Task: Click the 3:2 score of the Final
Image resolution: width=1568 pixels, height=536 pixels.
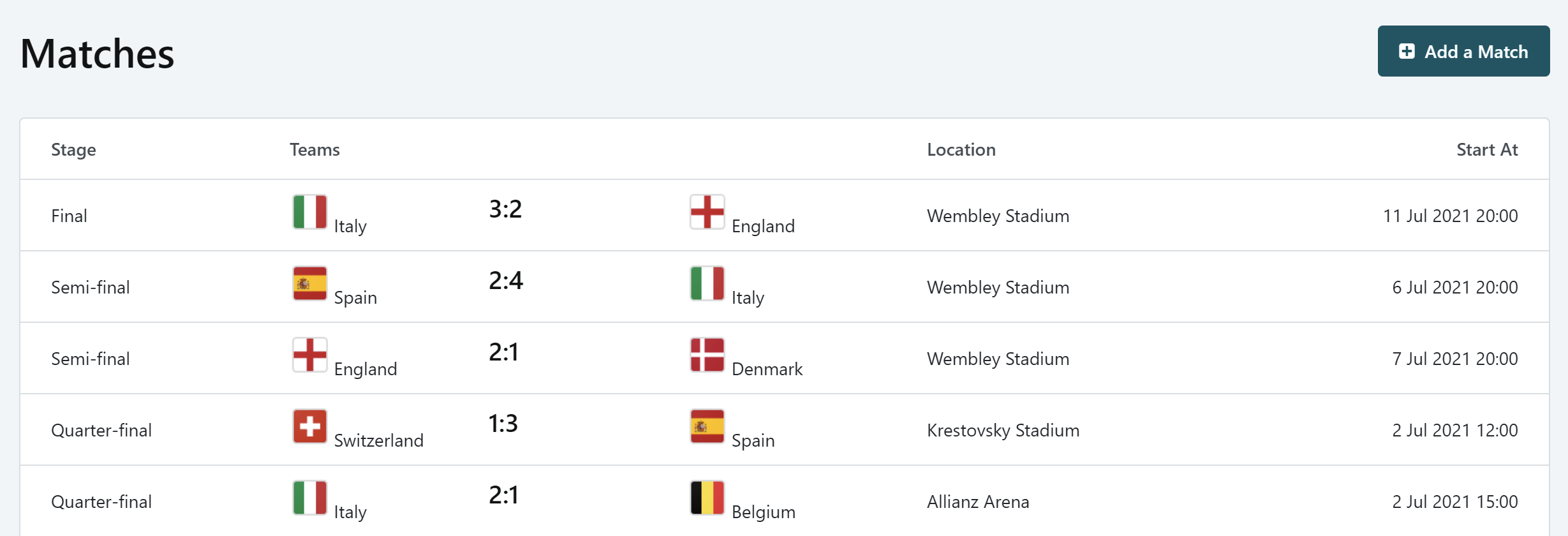Action: click(x=505, y=207)
